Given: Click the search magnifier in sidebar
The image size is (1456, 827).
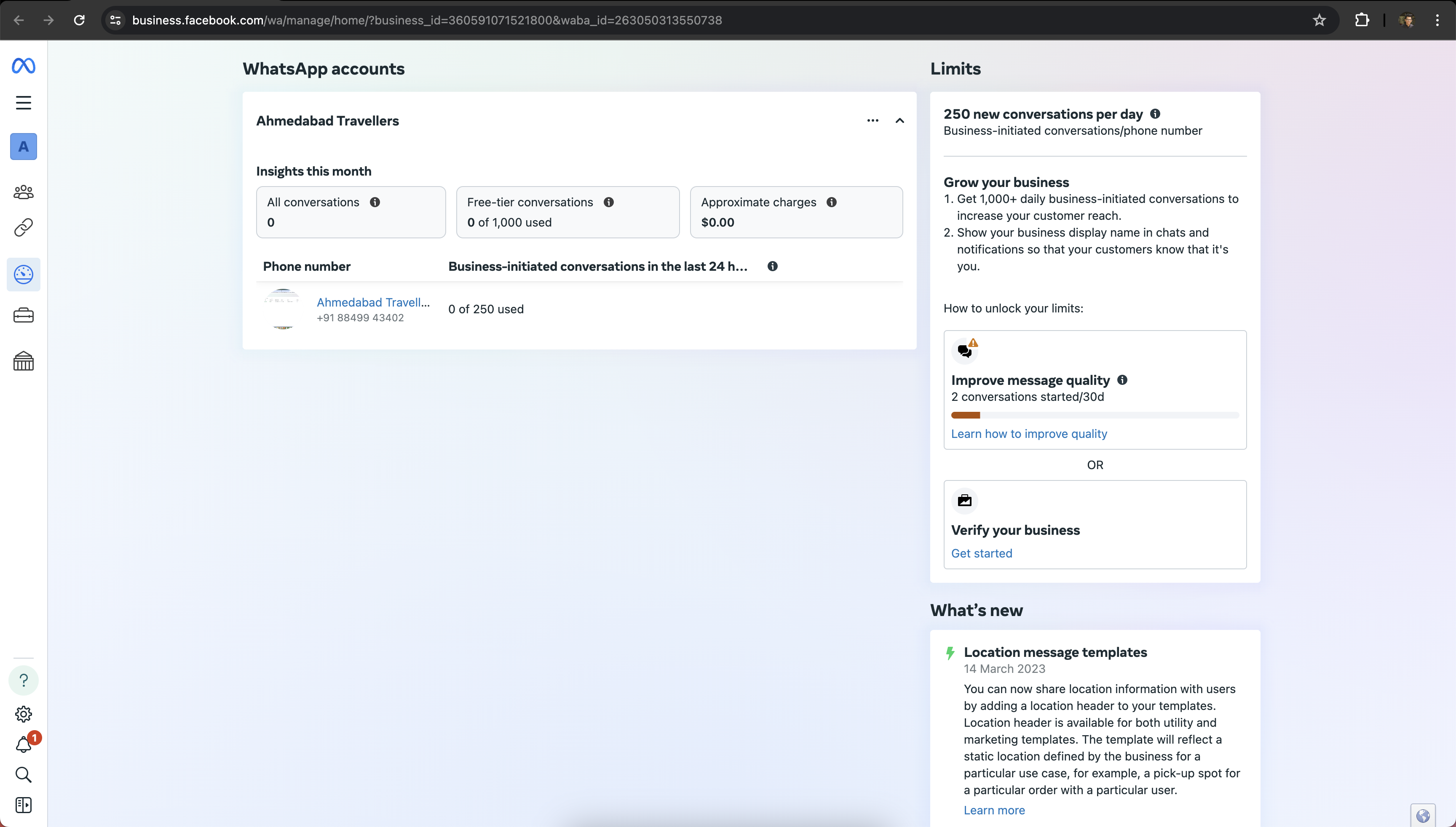Looking at the screenshot, I should (23, 775).
